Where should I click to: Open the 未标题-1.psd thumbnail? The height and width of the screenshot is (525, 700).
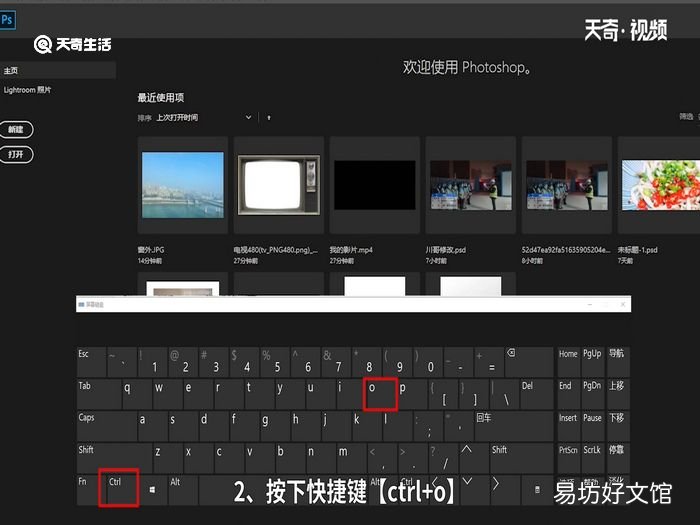coord(659,185)
